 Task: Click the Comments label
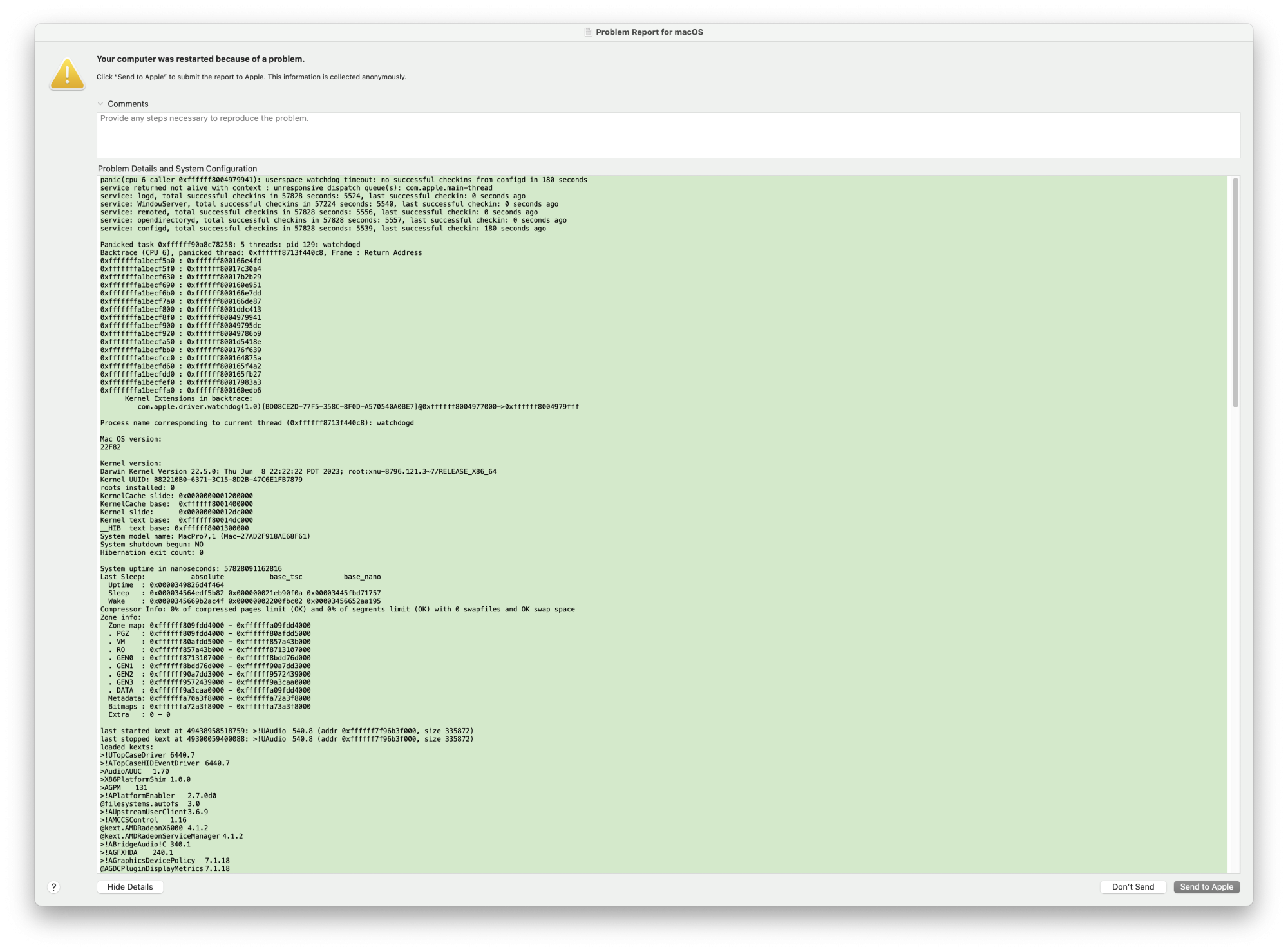pyautogui.click(x=128, y=104)
